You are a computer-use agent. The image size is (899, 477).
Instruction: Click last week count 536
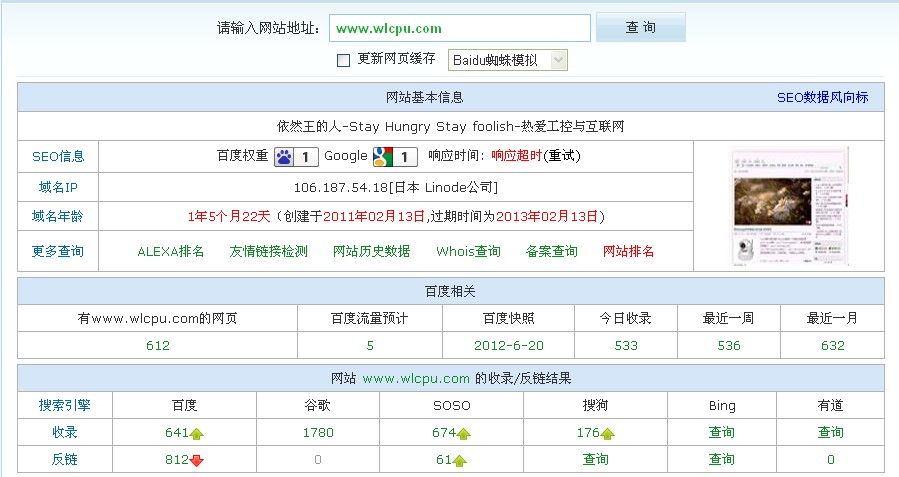[x=729, y=346]
